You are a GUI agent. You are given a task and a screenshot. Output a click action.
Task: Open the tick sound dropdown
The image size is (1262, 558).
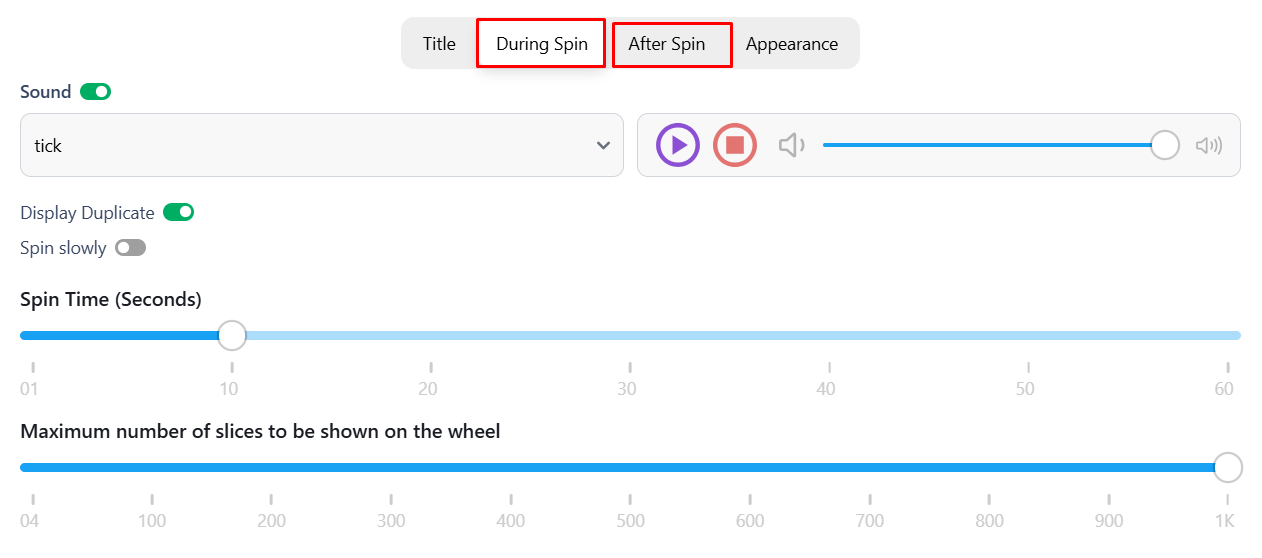pyautogui.click(x=322, y=145)
